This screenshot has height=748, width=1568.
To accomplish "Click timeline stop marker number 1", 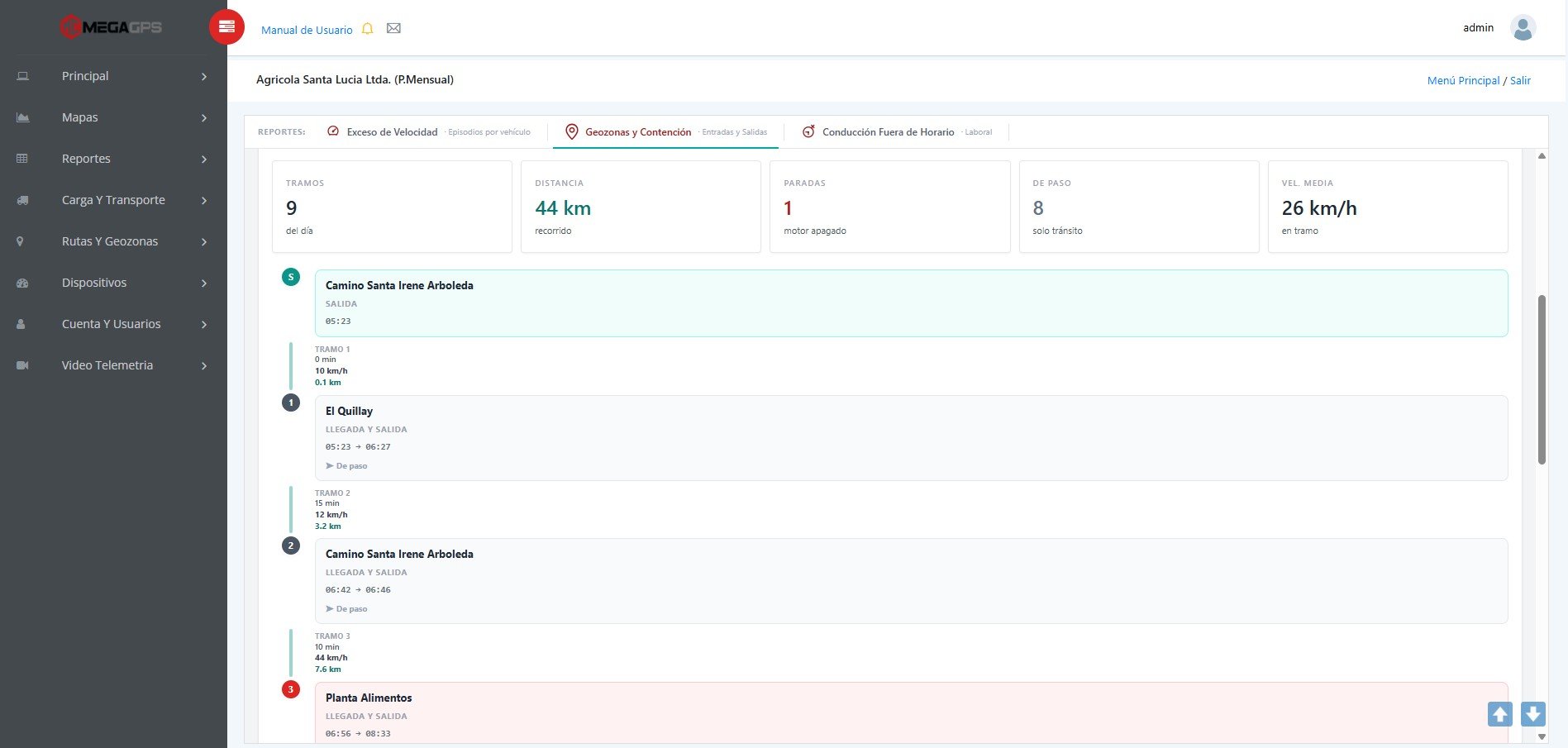I will click(291, 403).
